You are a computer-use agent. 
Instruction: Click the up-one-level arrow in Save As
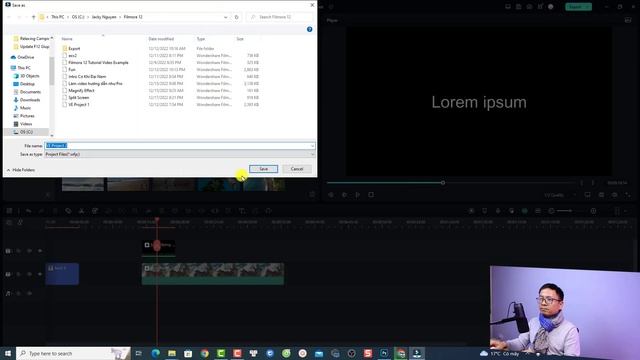tap(33, 17)
